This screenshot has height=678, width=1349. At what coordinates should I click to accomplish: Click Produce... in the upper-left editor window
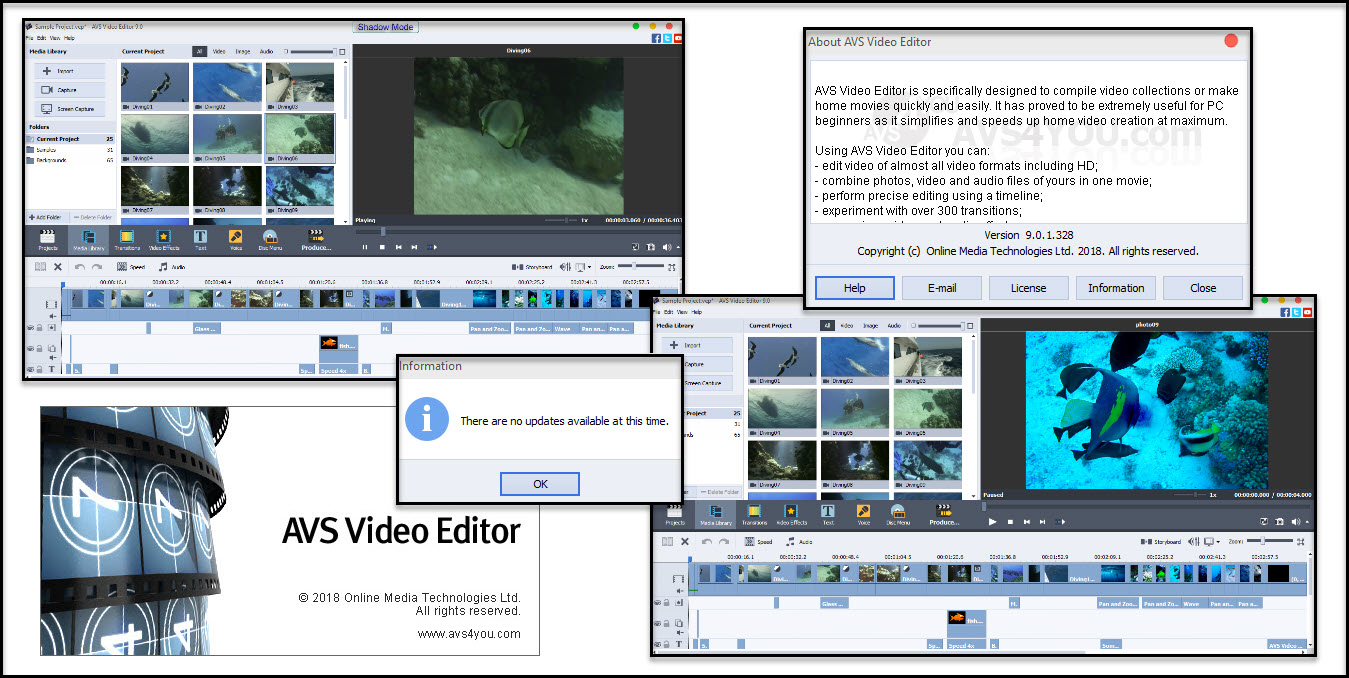316,239
